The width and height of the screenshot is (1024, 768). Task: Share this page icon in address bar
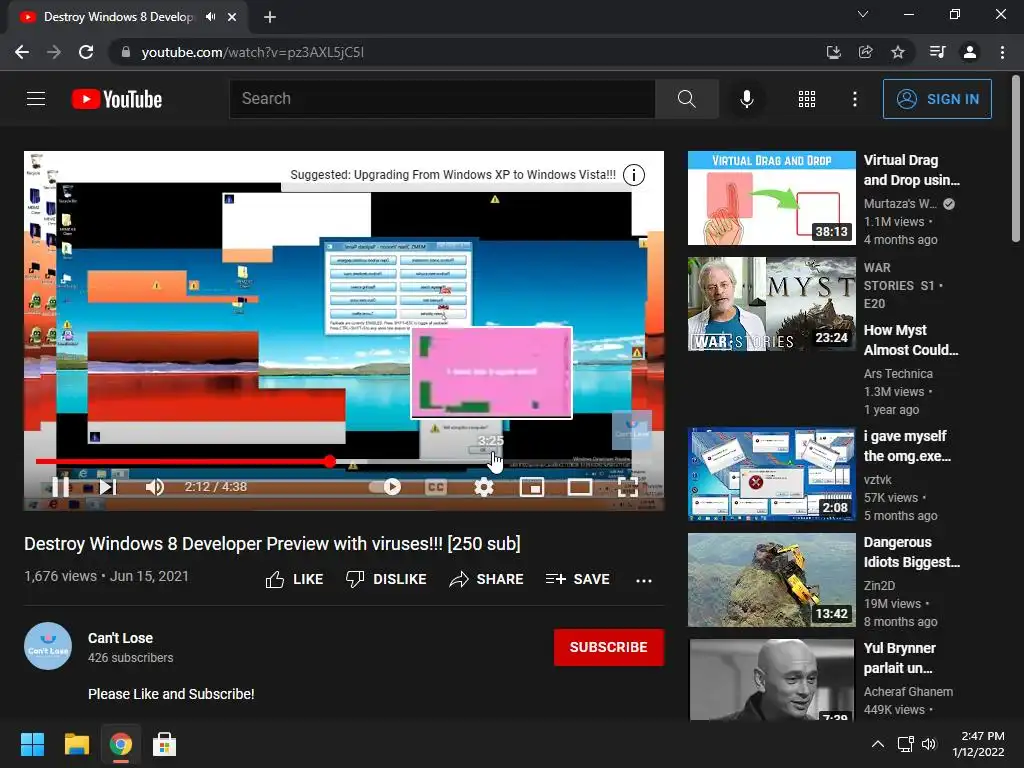(865, 52)
